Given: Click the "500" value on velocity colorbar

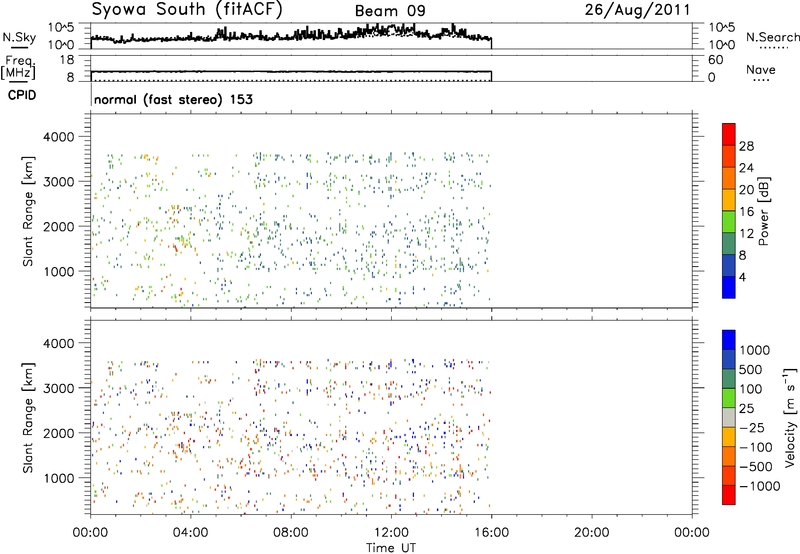Looking at the screenshot, I should tap(751, 369).
